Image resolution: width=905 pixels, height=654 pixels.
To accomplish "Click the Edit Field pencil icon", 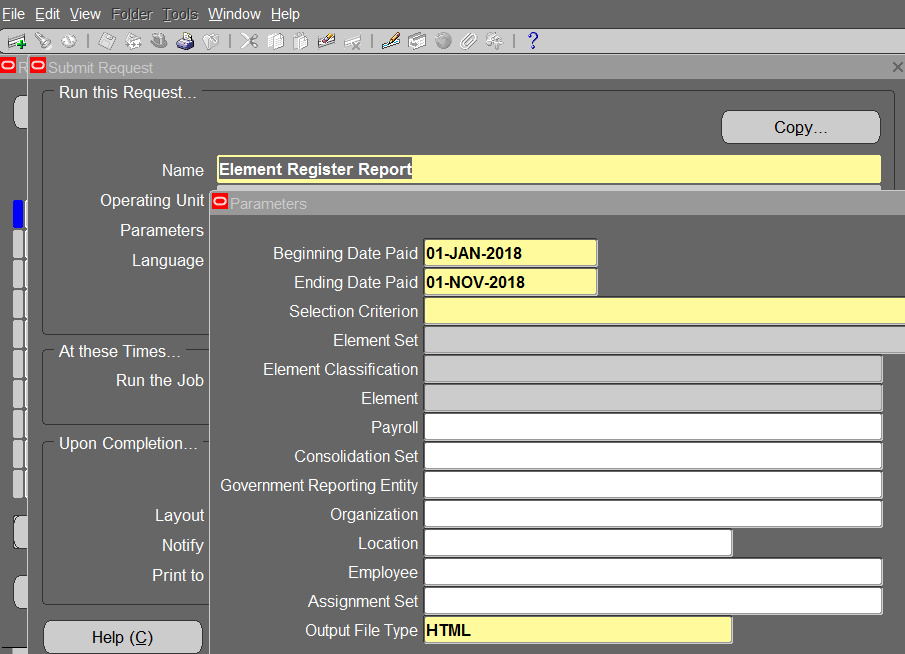I will [391, 41].
